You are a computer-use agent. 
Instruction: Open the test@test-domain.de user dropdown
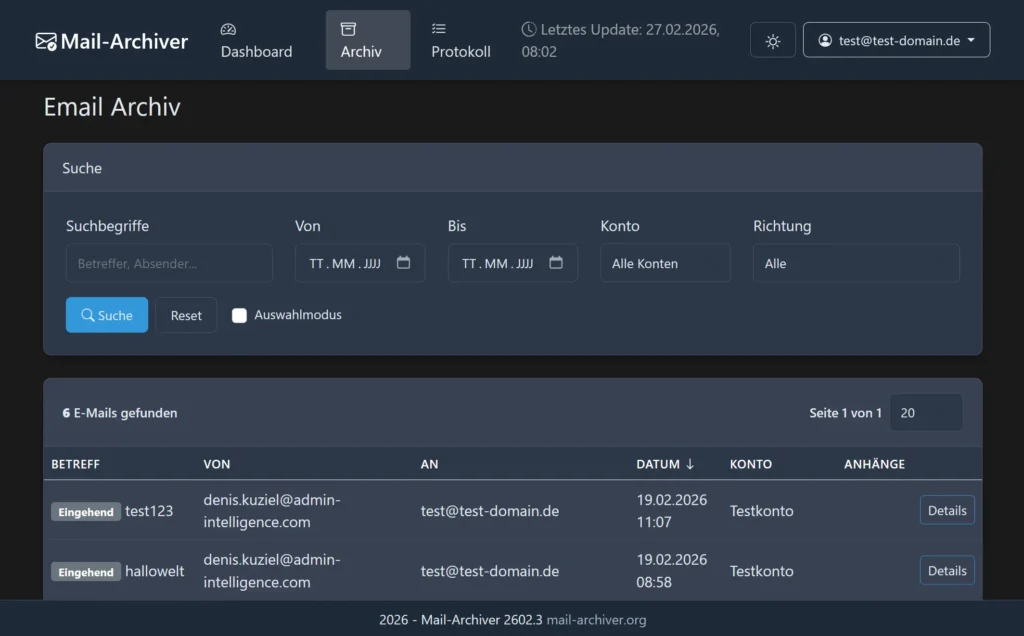pos(896,41)
